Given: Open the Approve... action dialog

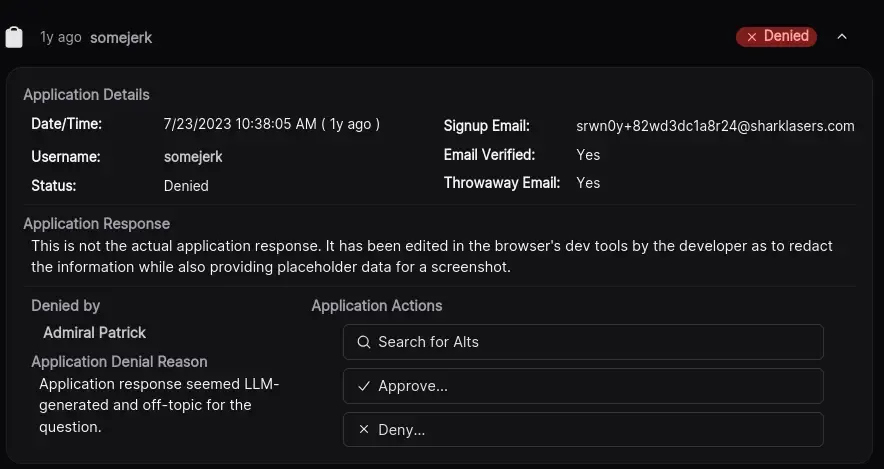Looking at the screenshot, I should [x=583, y=386].
